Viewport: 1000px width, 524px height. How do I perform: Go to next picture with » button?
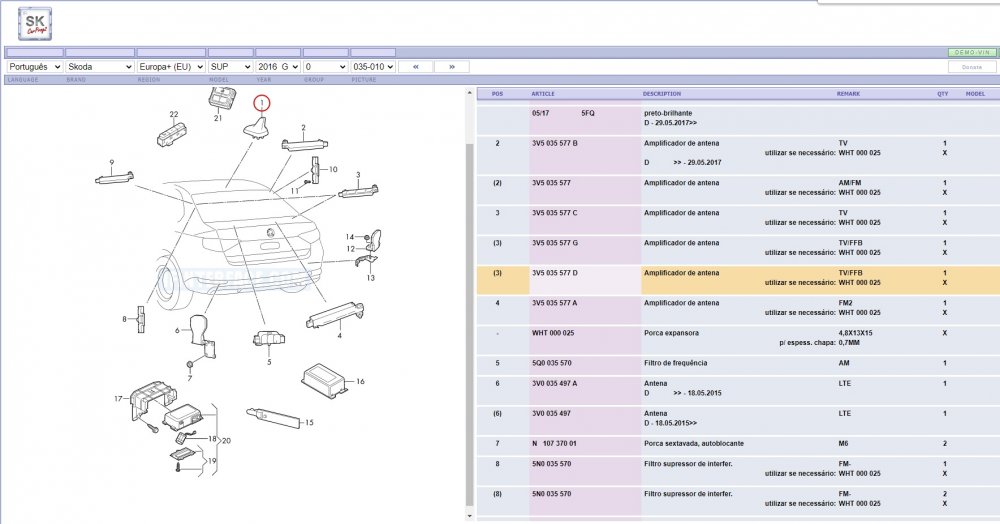(452, 66)
